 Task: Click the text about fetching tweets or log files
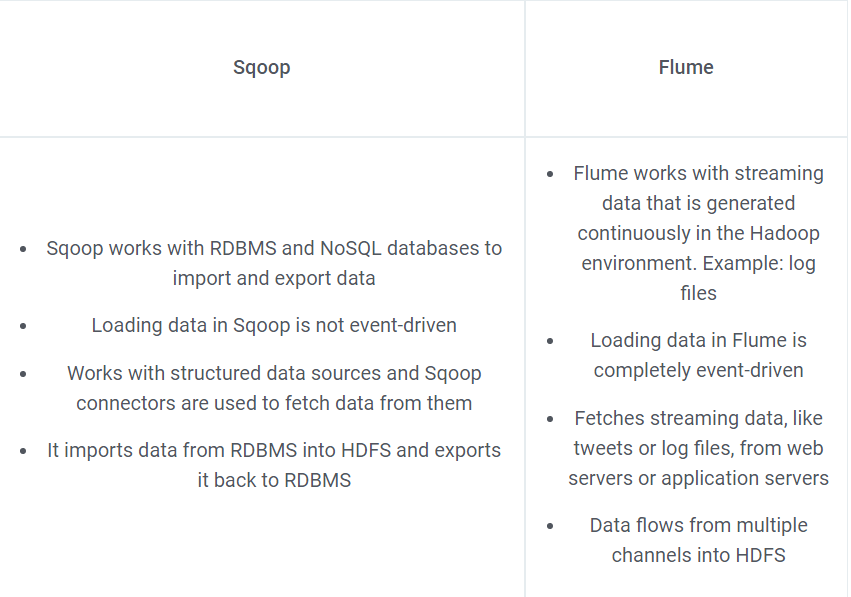(x=698, y=448)
